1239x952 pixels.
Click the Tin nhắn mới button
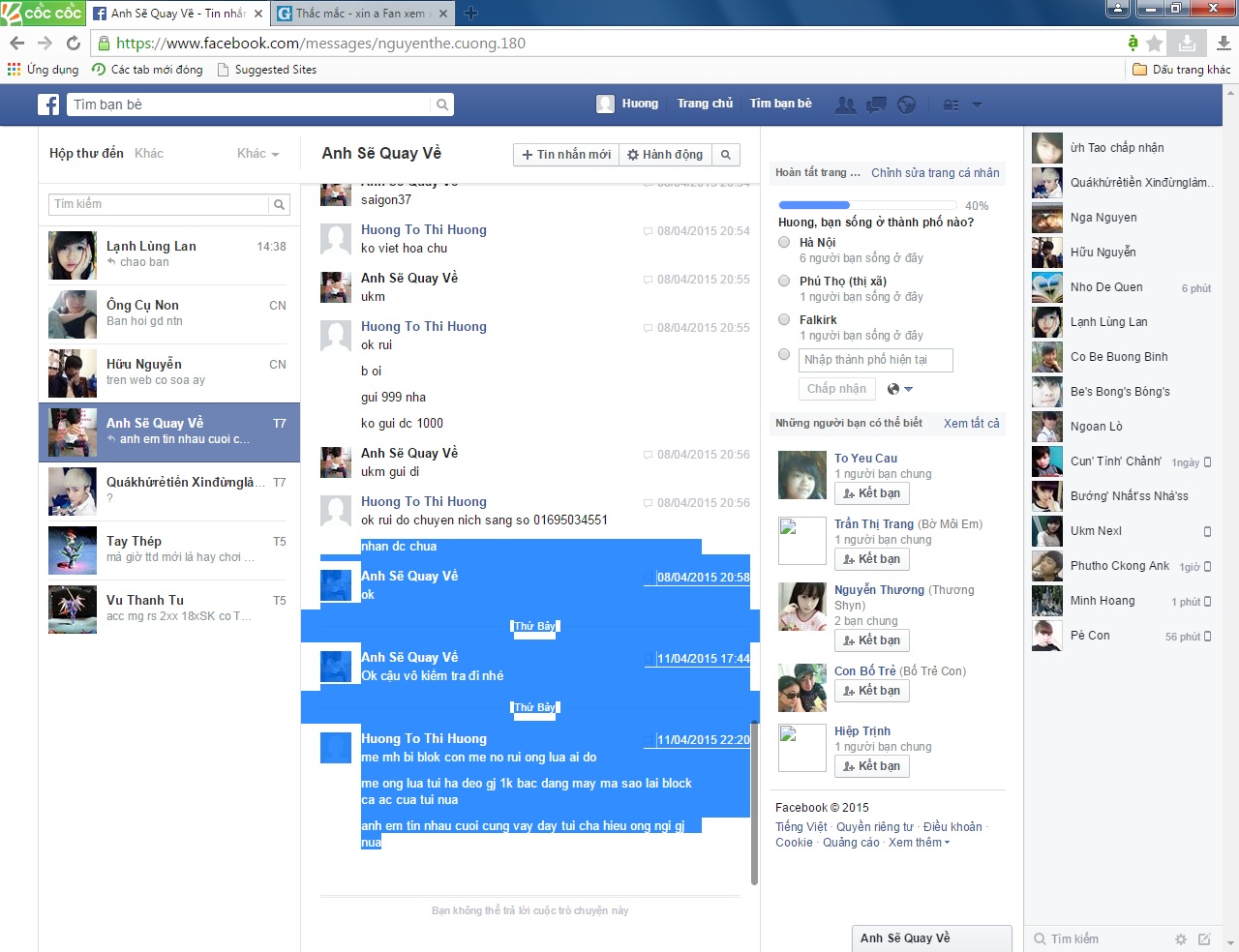(x=566, y=154)
